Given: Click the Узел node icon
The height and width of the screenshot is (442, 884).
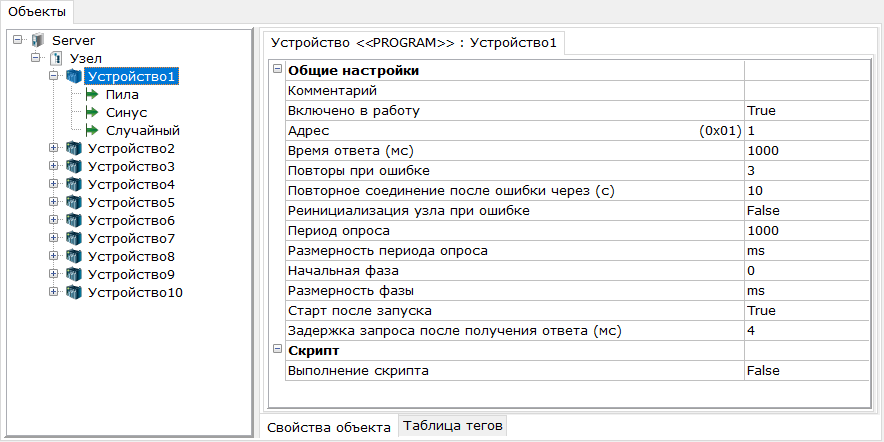Looking at the screenshot, I should (56, 58).
